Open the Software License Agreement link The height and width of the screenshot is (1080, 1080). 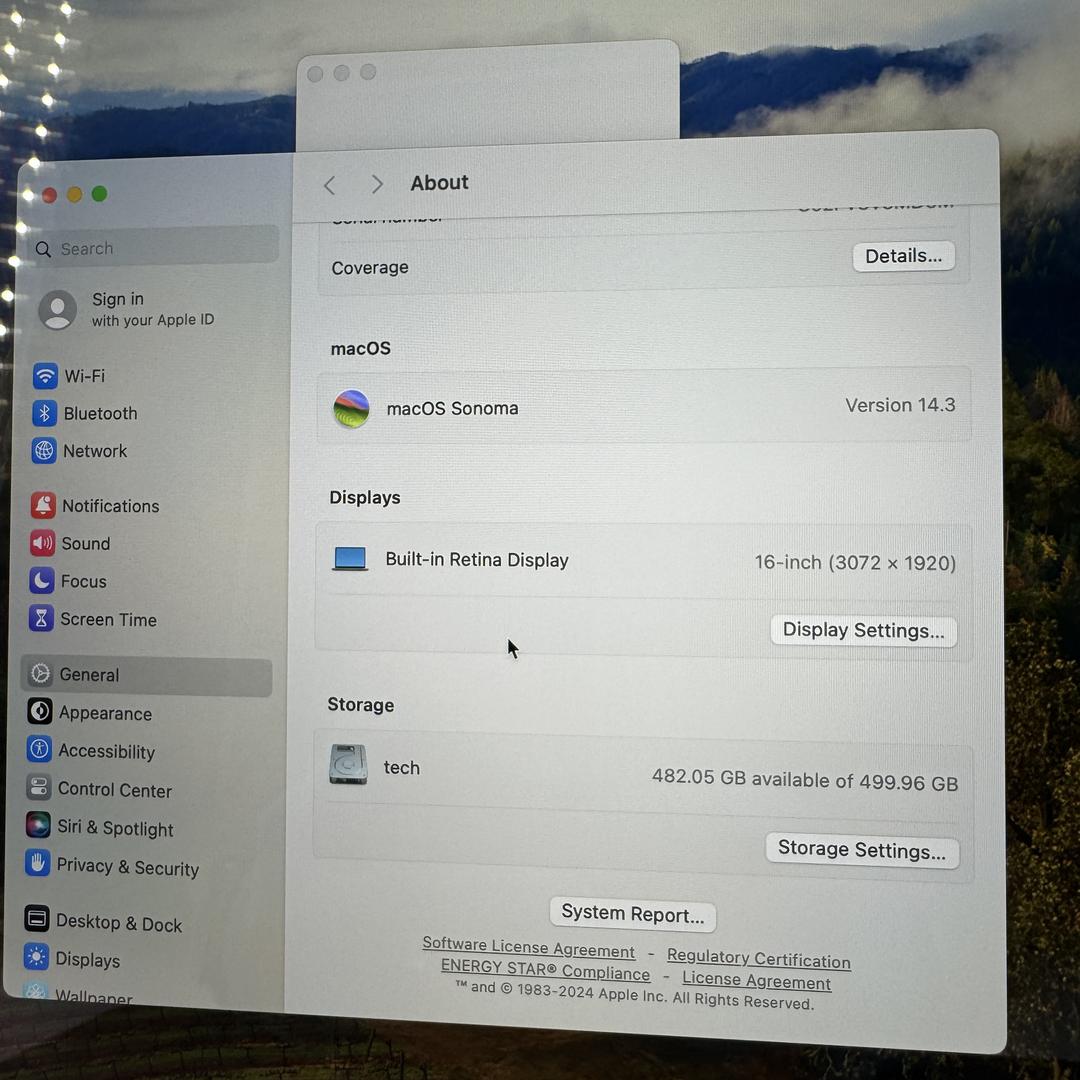tap(528, 947)
